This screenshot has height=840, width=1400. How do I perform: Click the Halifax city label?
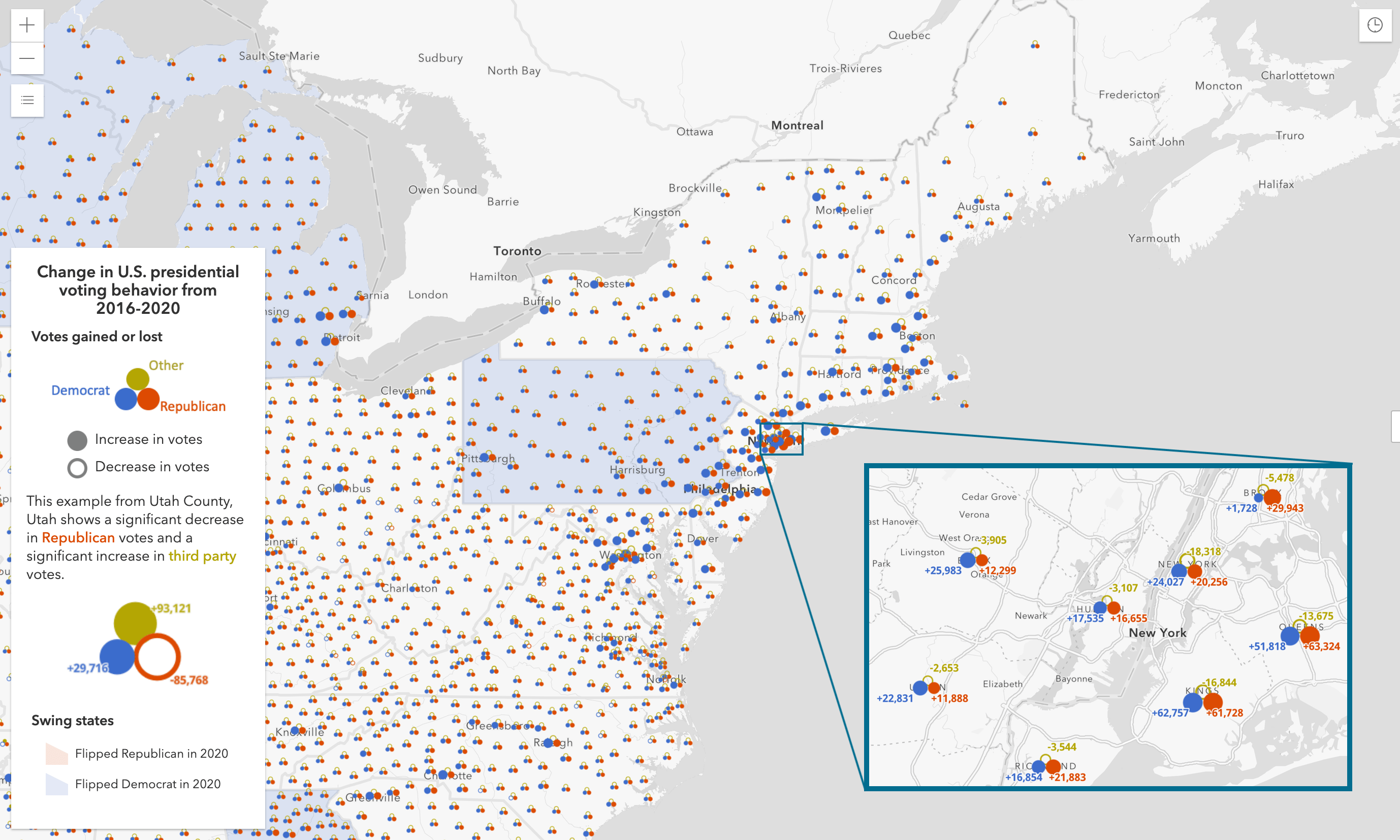1276,184
